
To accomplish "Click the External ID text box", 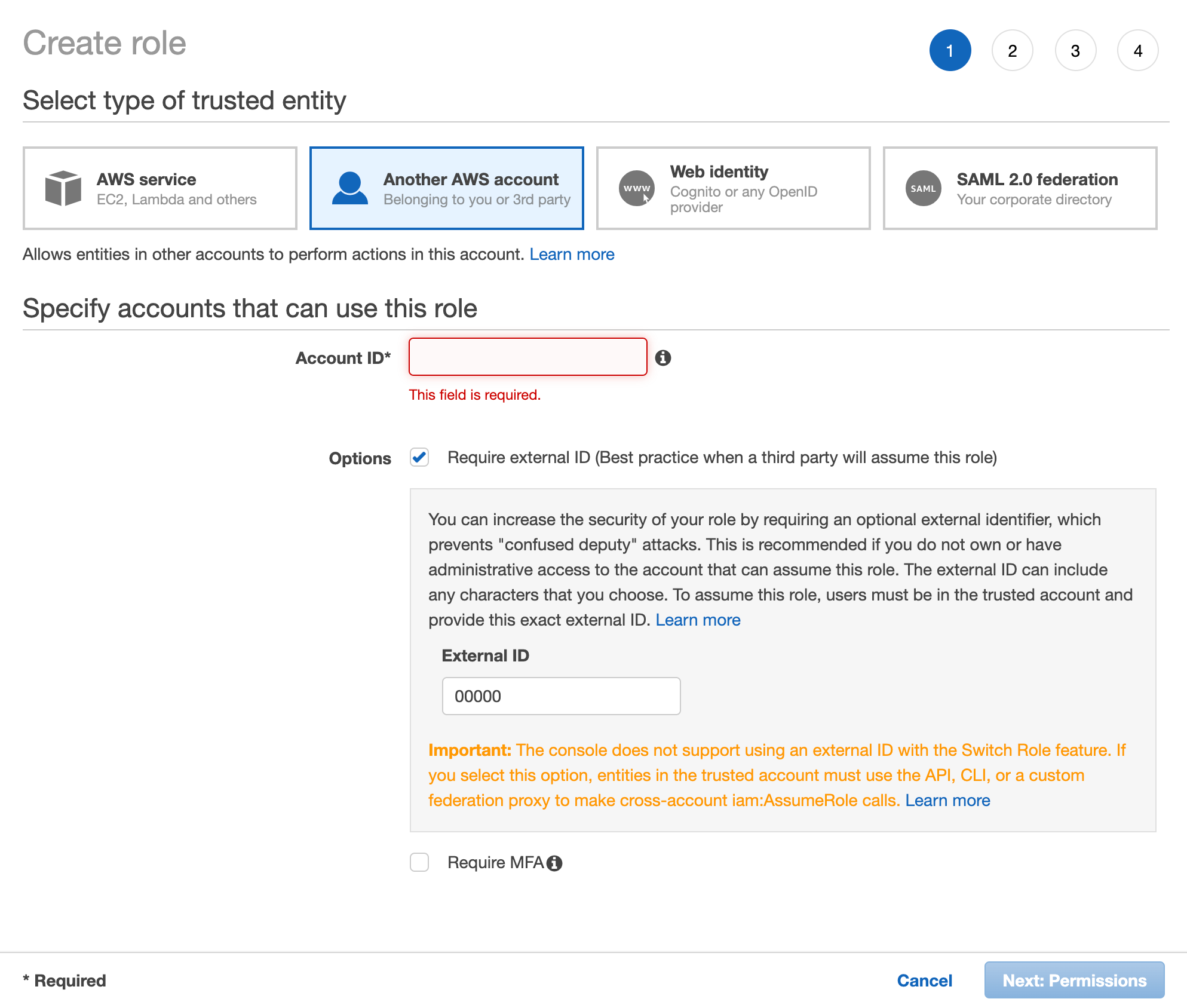I will tap(561, 696).
